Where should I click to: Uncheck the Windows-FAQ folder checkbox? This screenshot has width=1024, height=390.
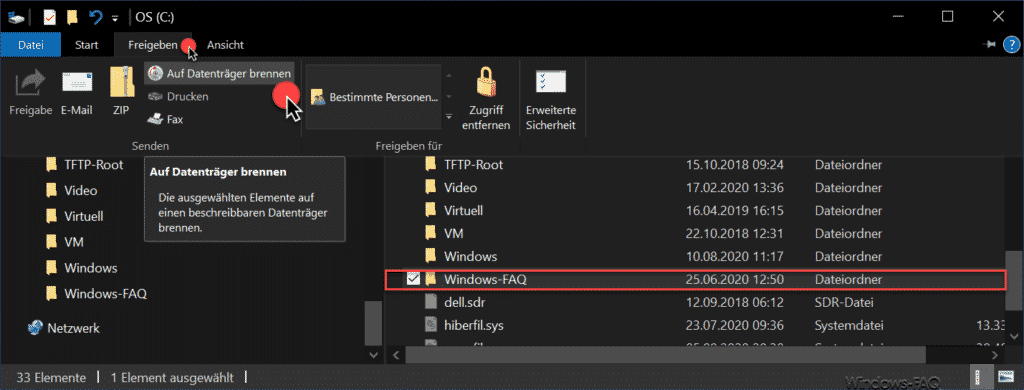click(x=413, y=280)
